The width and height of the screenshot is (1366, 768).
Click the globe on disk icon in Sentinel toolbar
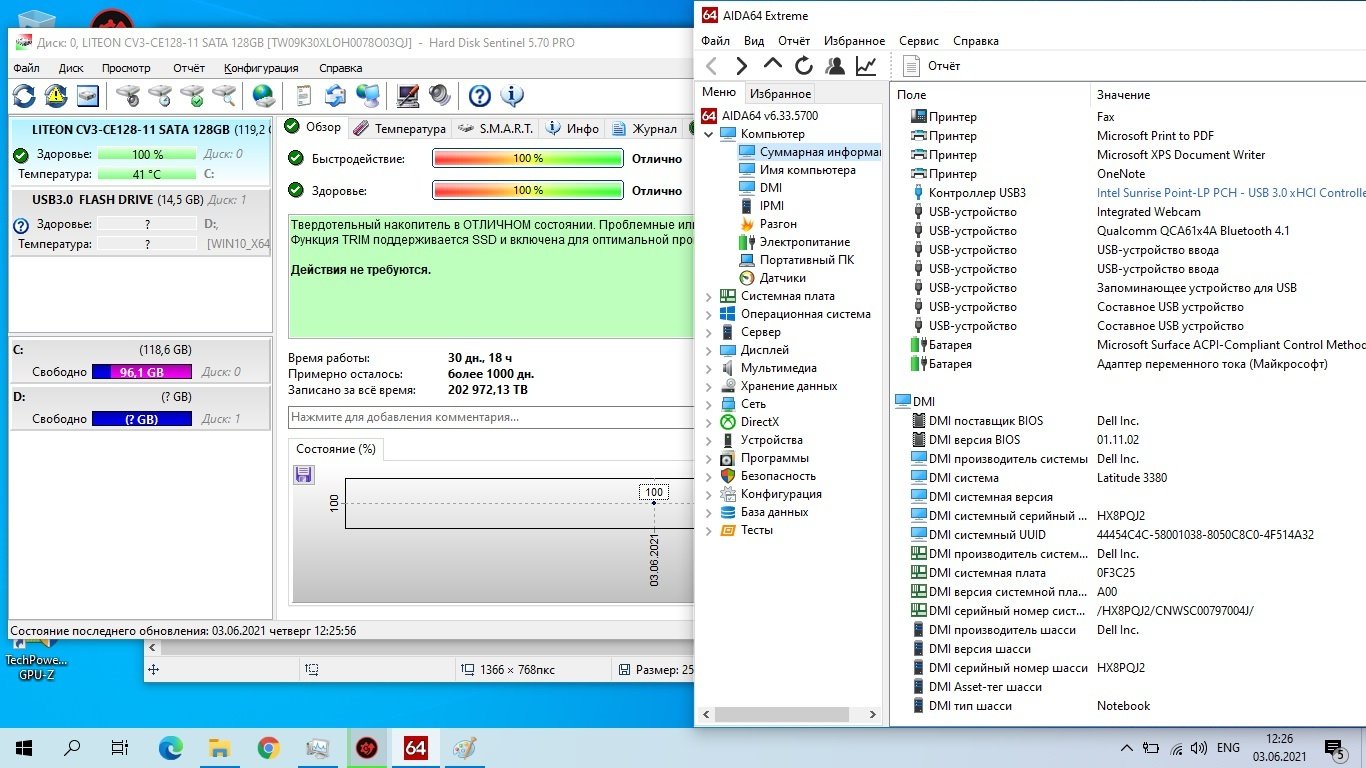[x=264, y=95]
